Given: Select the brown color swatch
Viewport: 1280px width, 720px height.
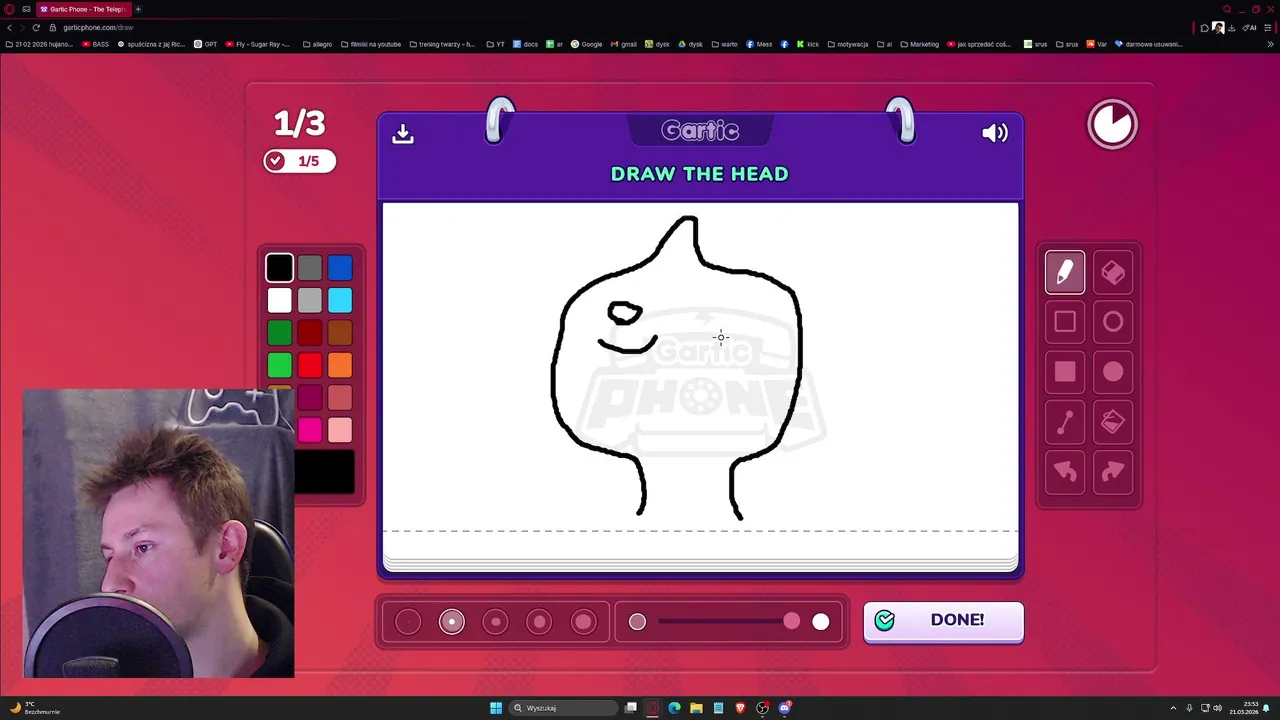Looking at the screenshot, I should tap(340, 333).
